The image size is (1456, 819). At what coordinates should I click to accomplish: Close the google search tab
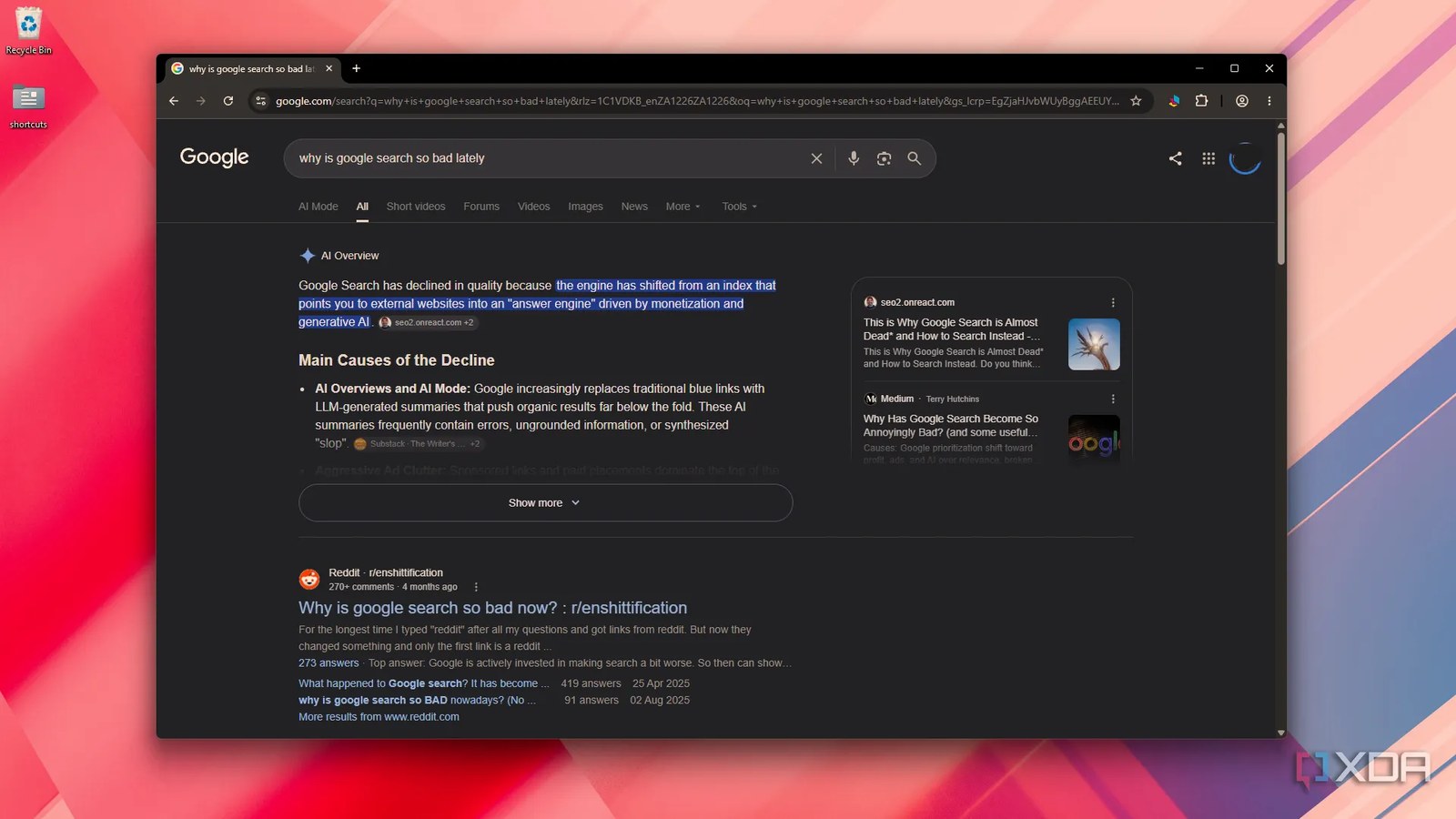click(329, 68)
